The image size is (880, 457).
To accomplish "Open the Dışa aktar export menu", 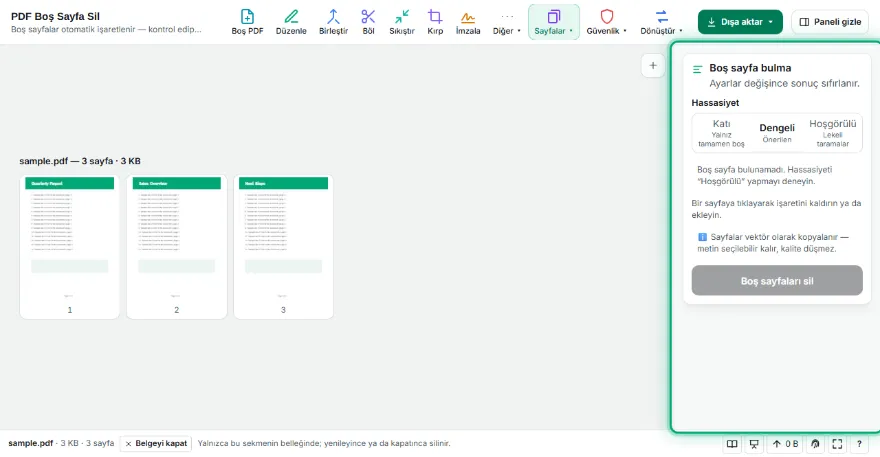I will click(x=740, y=22).
